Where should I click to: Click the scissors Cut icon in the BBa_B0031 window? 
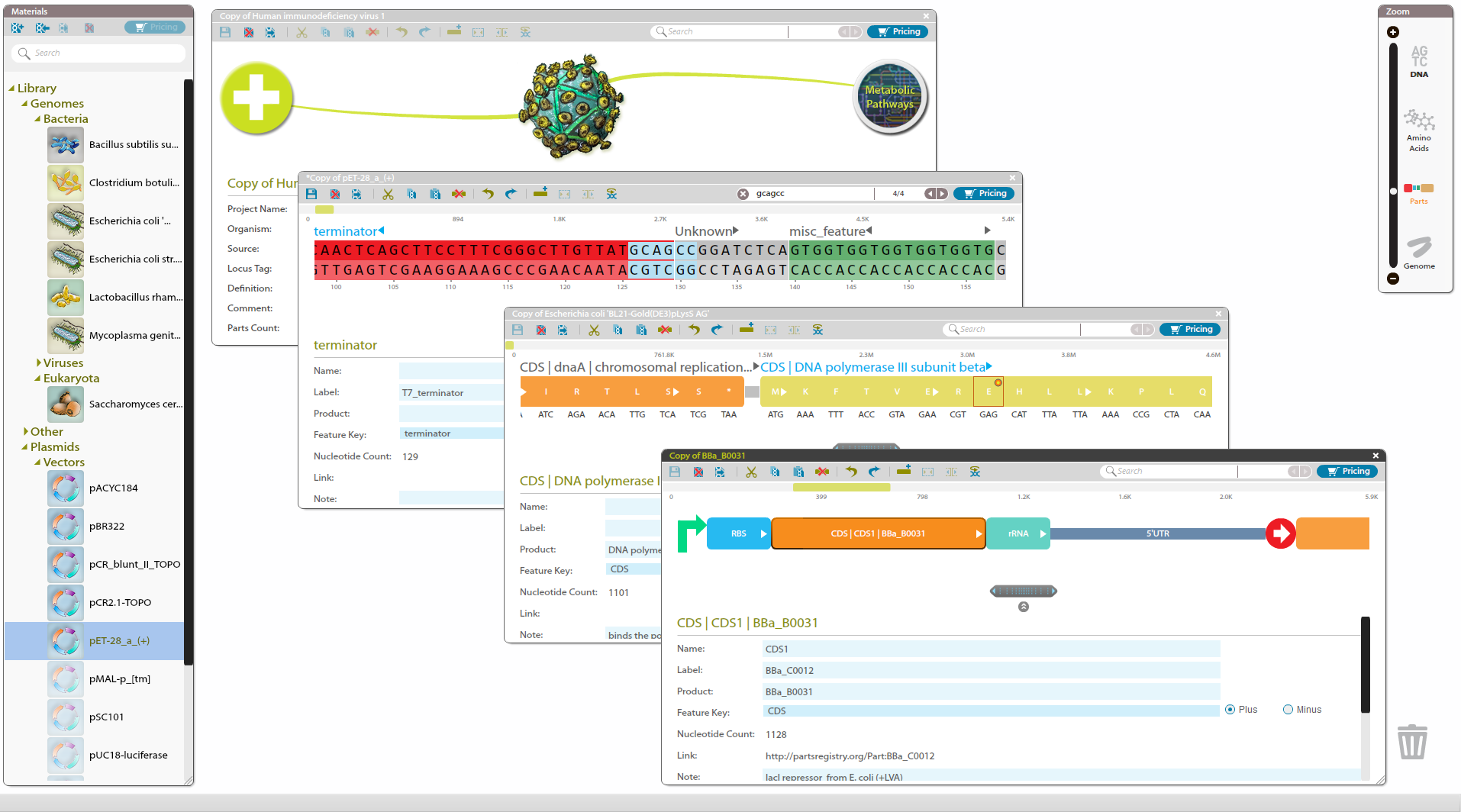(751, 472)
